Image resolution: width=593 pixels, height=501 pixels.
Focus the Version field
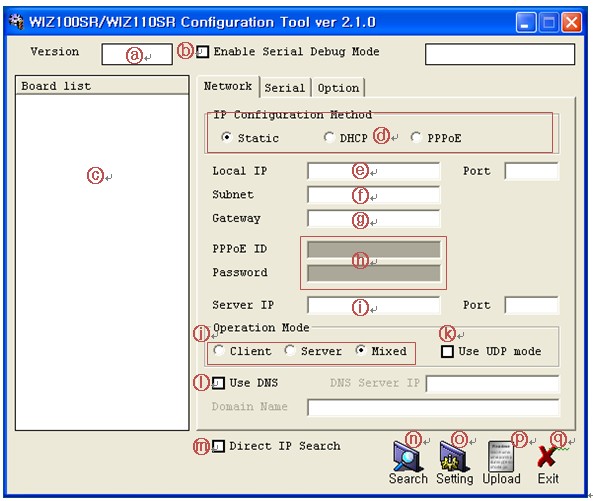coord(137,54)
